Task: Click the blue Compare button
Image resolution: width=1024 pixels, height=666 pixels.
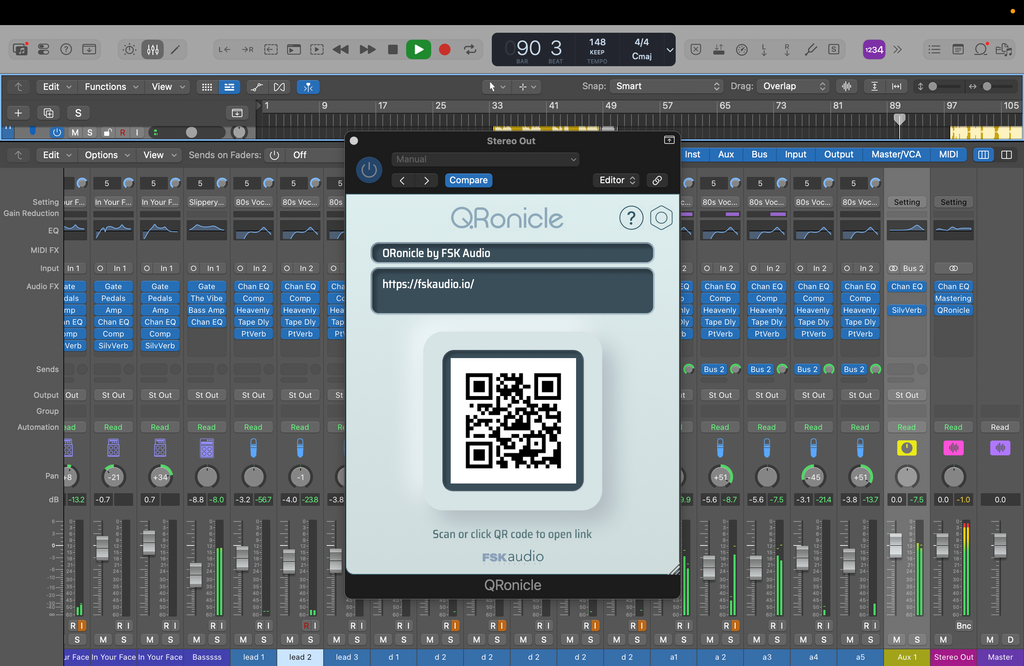Action: 468,180
